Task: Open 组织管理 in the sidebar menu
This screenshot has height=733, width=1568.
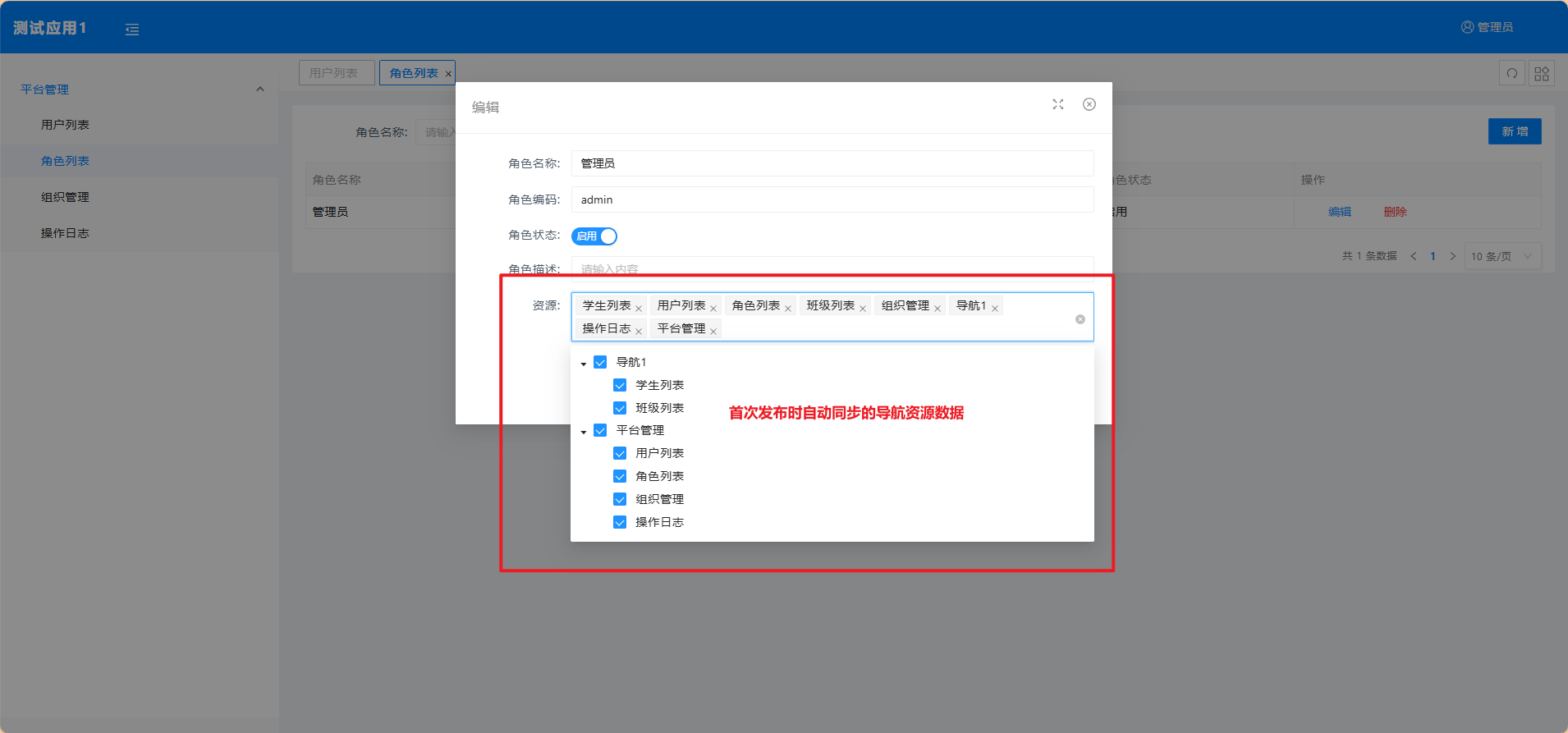Action: coord(65,197)
